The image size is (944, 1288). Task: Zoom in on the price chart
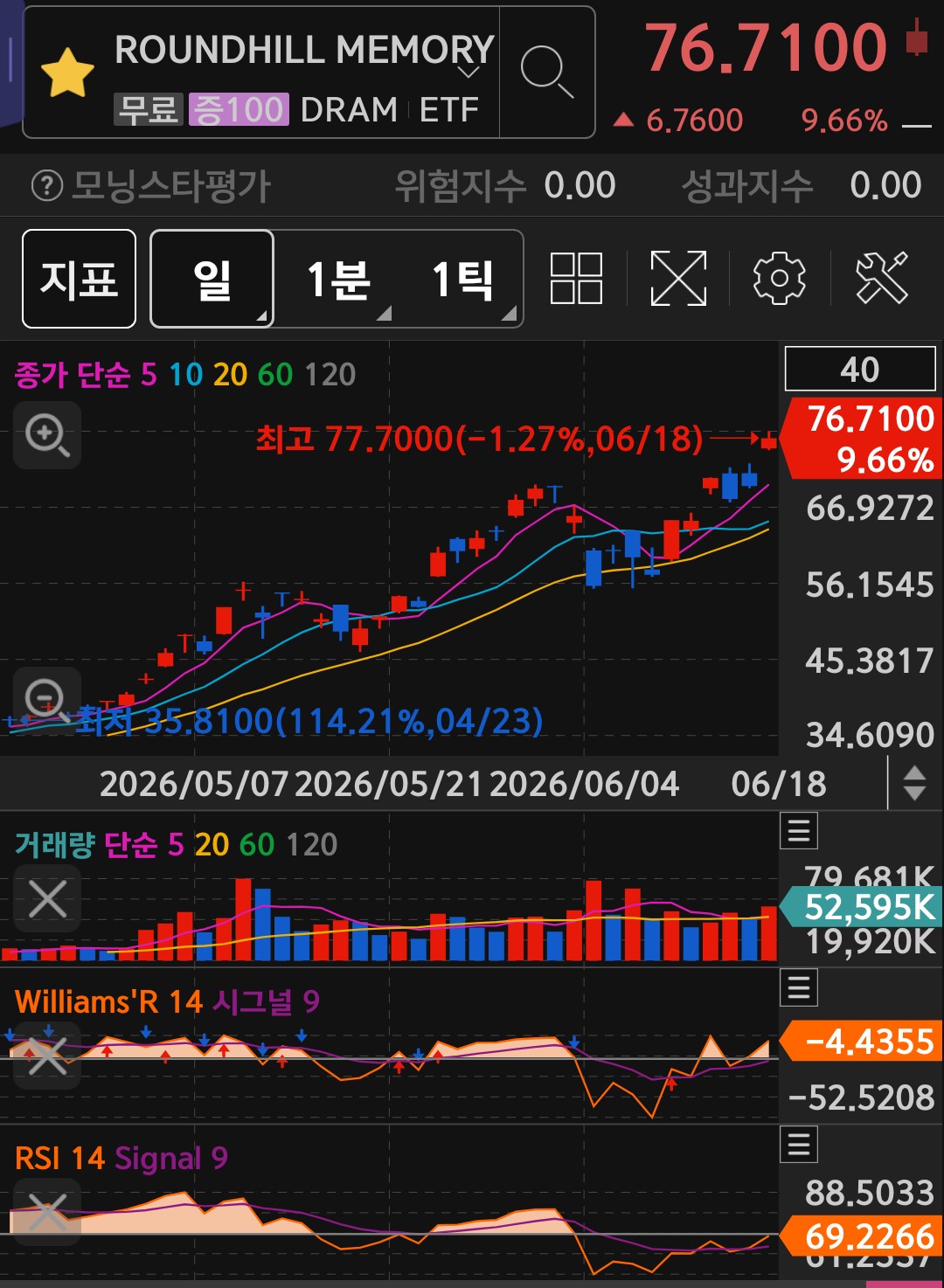tap(47, 435)
